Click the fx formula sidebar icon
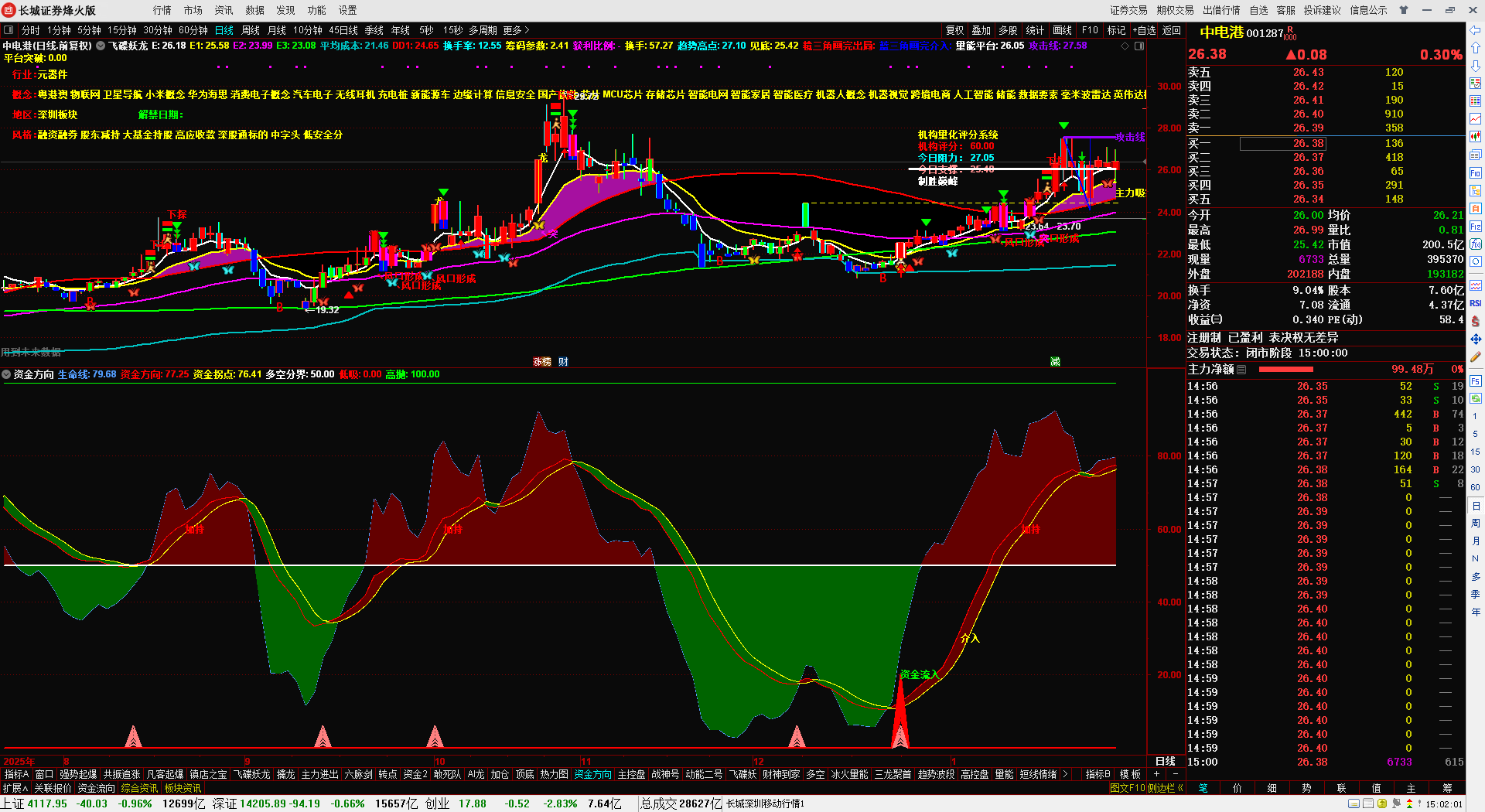The height and width of the screenshot is (812, 1485). [x=1476, y=245]
